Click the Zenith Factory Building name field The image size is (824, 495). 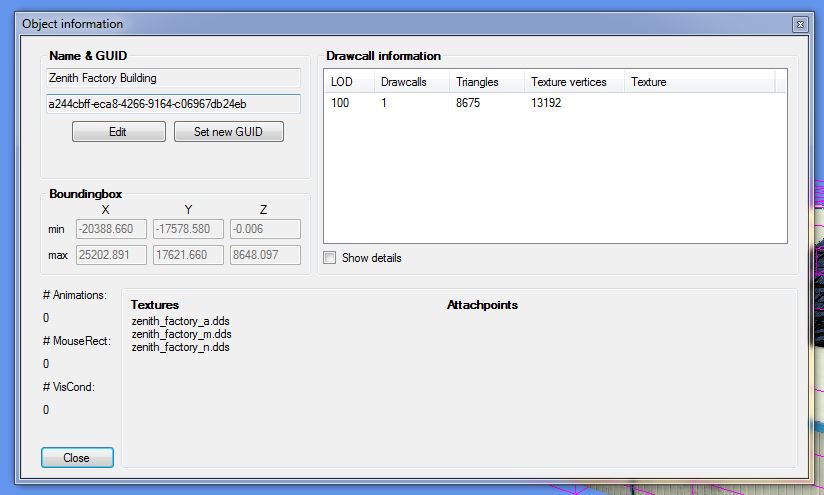point(173,78)
